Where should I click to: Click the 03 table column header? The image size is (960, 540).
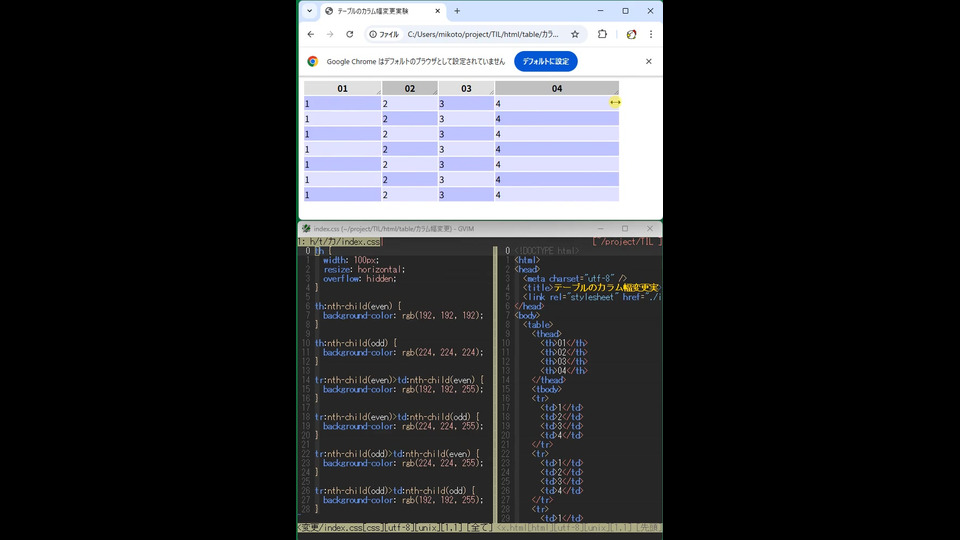pos(466,88)
